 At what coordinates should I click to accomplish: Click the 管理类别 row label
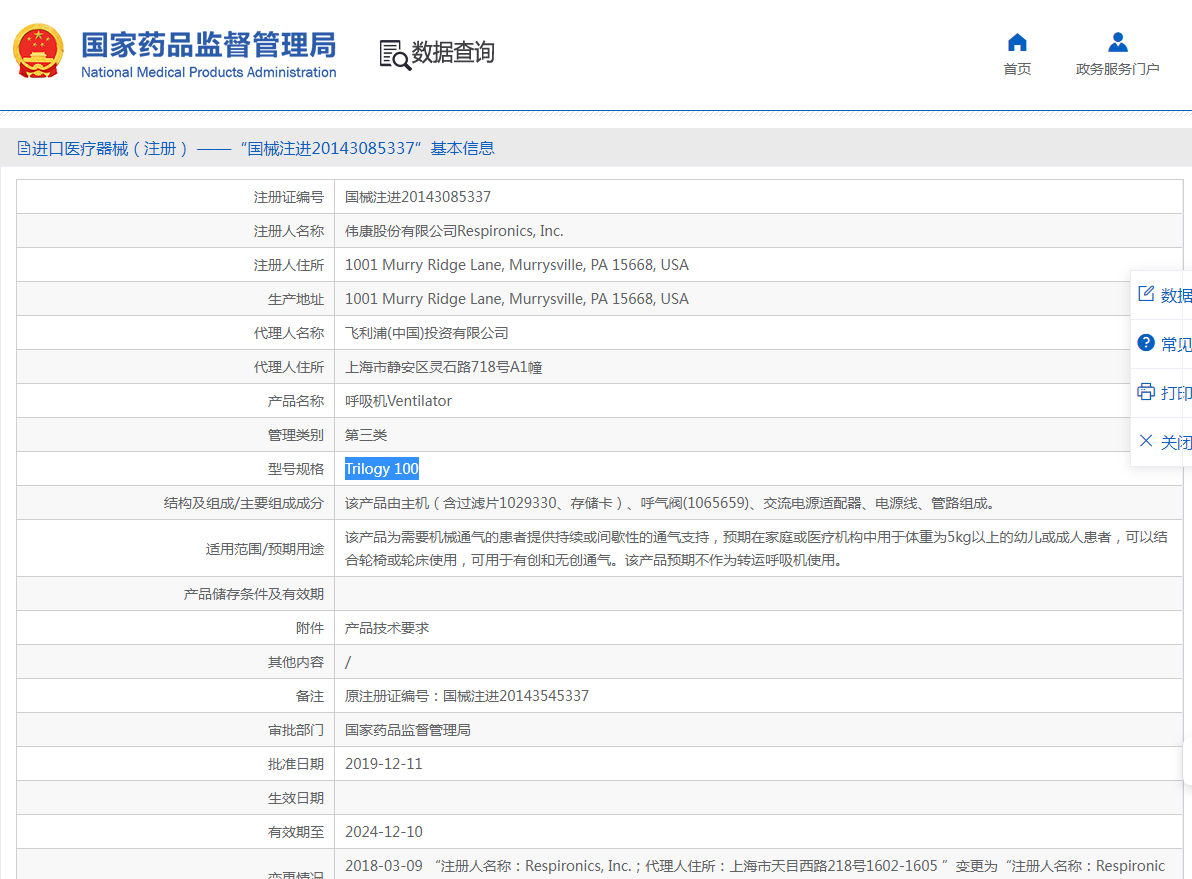296,435
